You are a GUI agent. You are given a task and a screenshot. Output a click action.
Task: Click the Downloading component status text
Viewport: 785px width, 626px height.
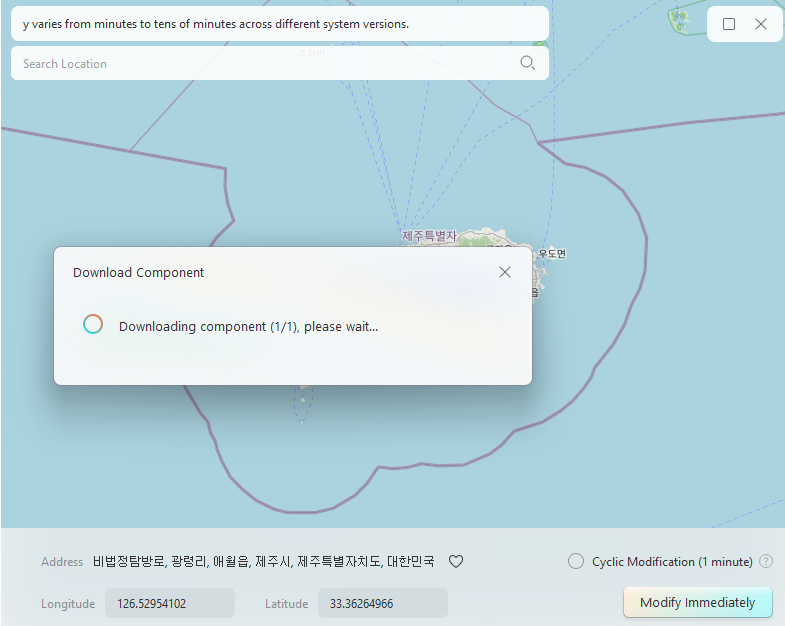click(x=248, y=327)
